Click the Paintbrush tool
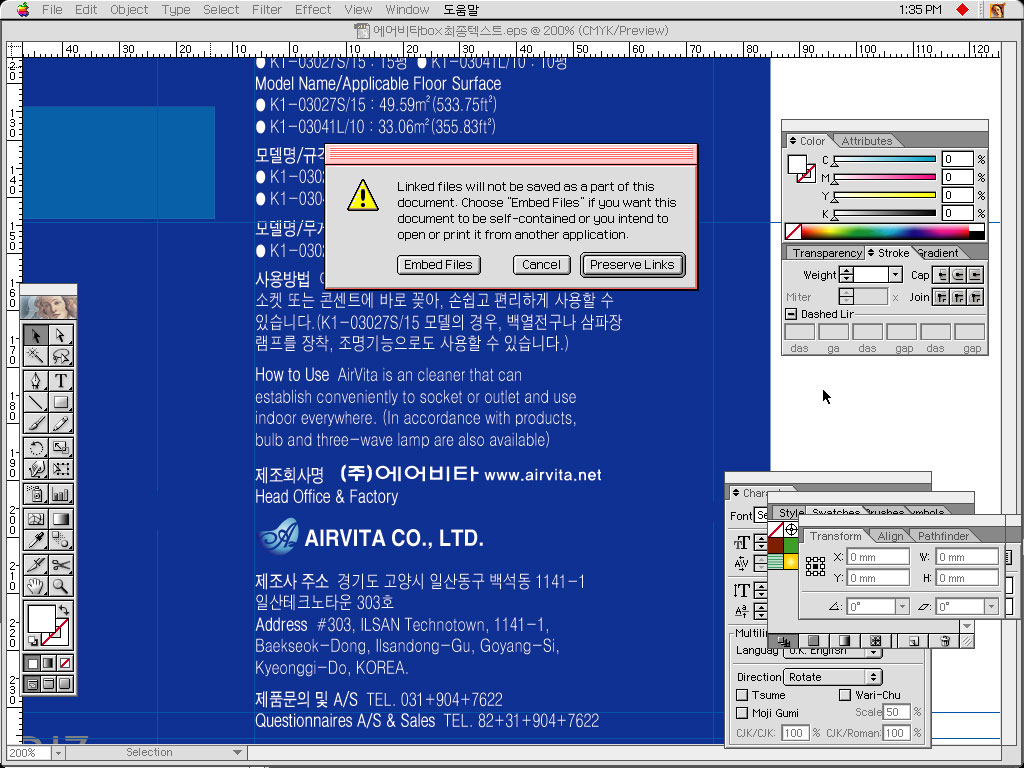The width and height of the screenshot is (1024, 768). pyautogui.click(x=36, y=426)
